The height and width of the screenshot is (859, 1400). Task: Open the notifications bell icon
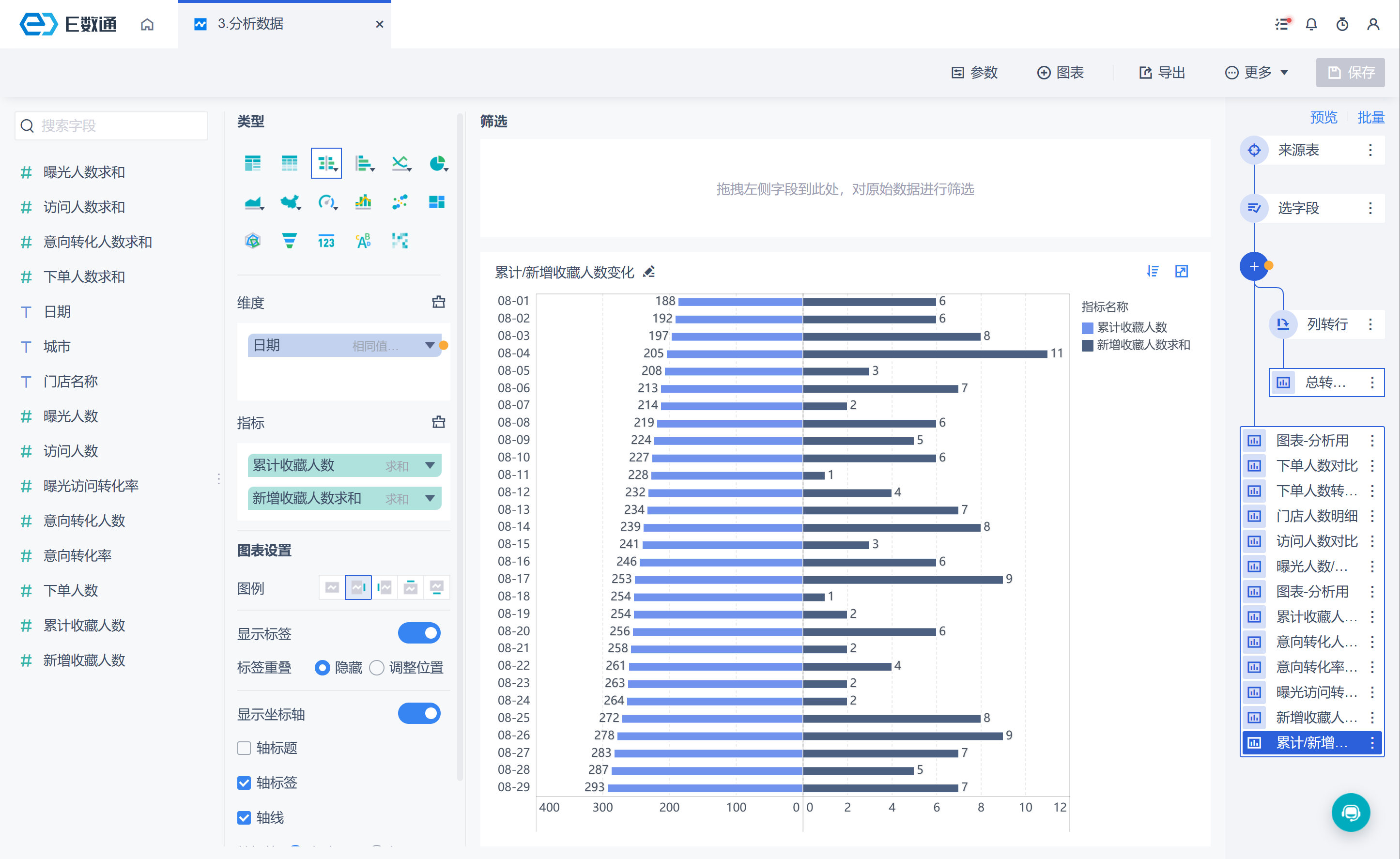coord(1311,24)
